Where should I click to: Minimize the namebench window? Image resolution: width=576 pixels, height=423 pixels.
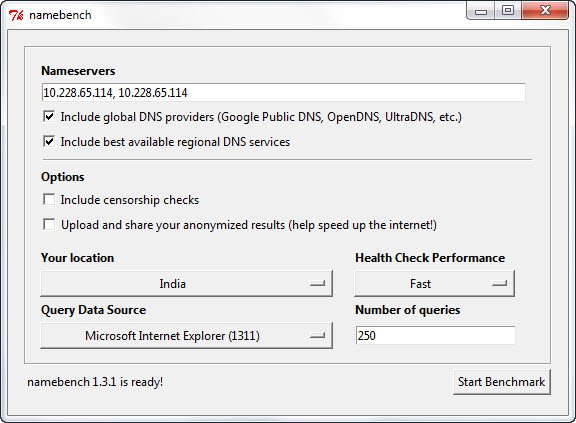pyautogui.click(x=481, y=11)
